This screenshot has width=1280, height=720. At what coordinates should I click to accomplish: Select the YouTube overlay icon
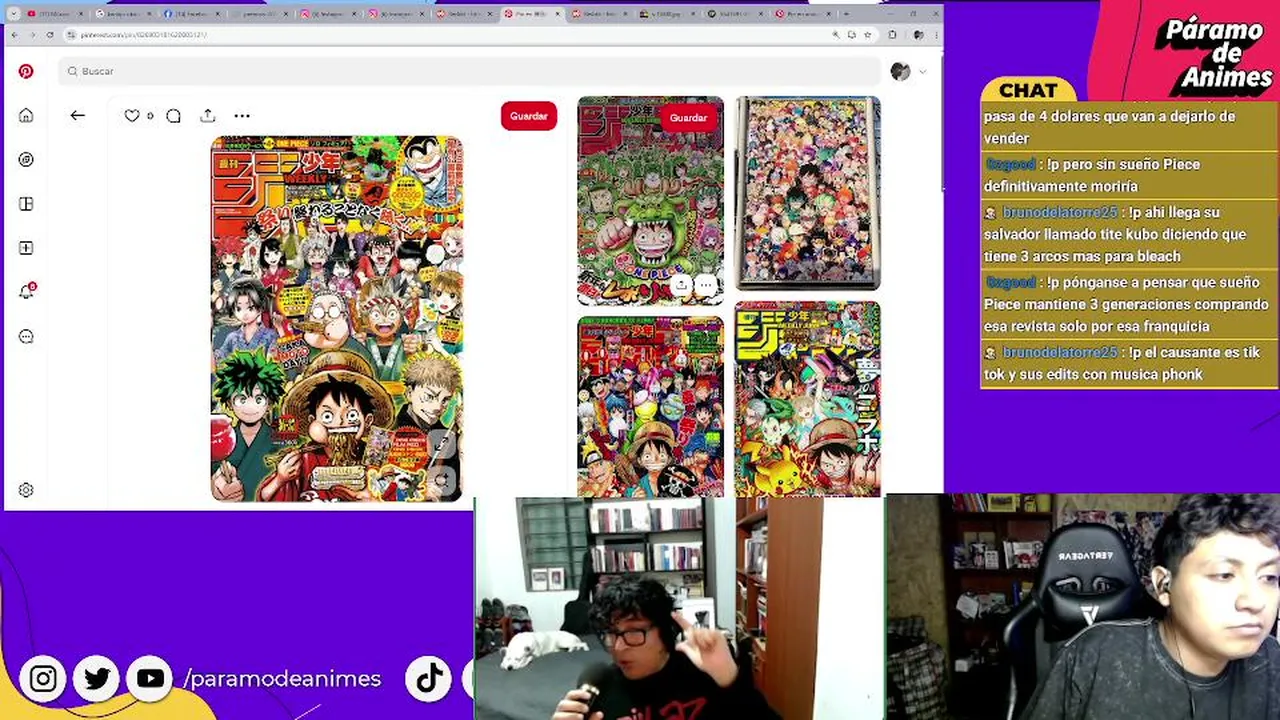(x=150, y=679)
